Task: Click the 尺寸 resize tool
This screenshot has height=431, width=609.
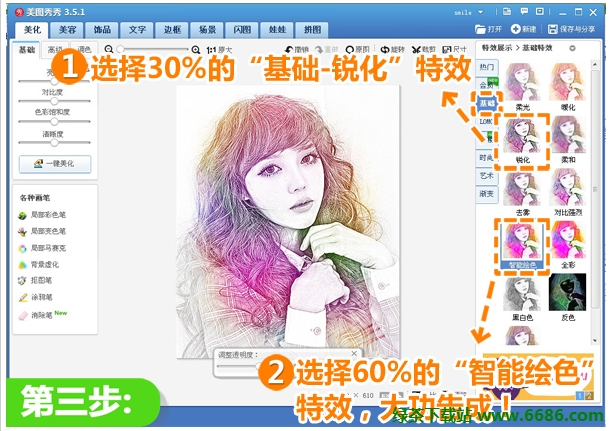Action: pyautogui.click(x=454, y=49)
